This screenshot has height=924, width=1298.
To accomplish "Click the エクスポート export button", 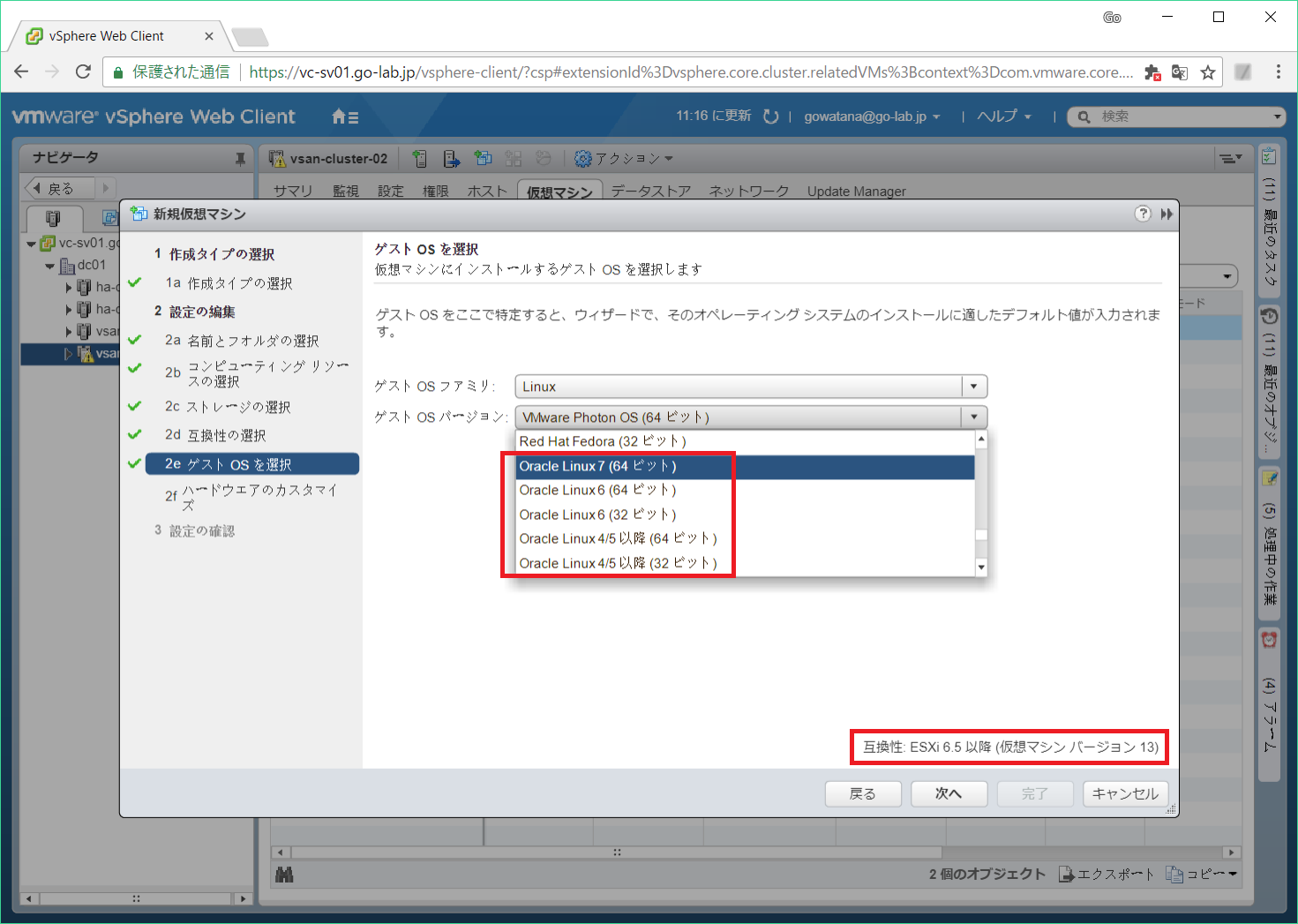I will [x=1107, y=874].
